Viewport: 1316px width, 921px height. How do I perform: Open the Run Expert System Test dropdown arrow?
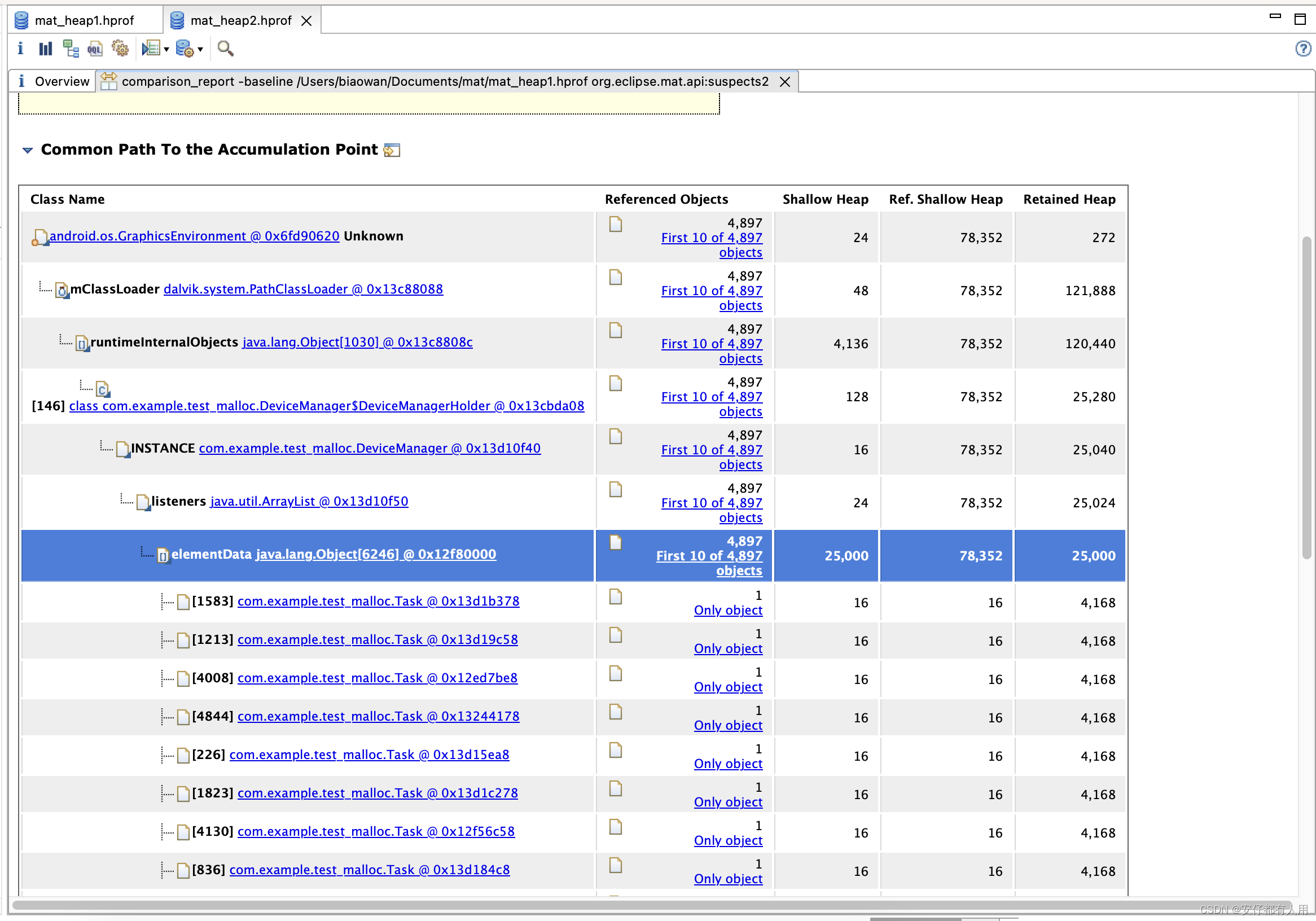click(166, 49)
